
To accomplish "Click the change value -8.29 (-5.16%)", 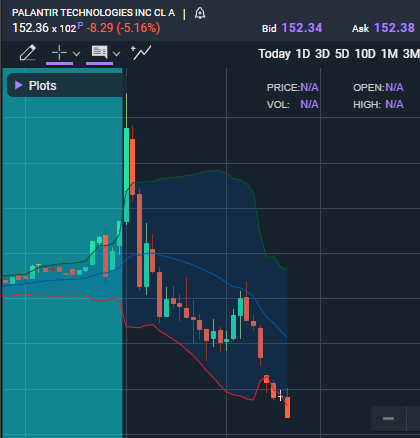I will pyautogui.click(x=123, y=28).
